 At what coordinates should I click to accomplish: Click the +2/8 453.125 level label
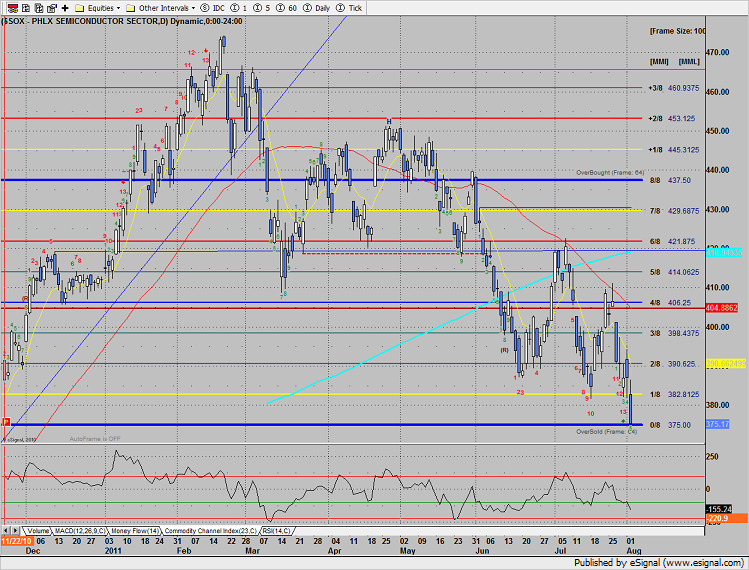pyautogui.click(x=672, y=118)
